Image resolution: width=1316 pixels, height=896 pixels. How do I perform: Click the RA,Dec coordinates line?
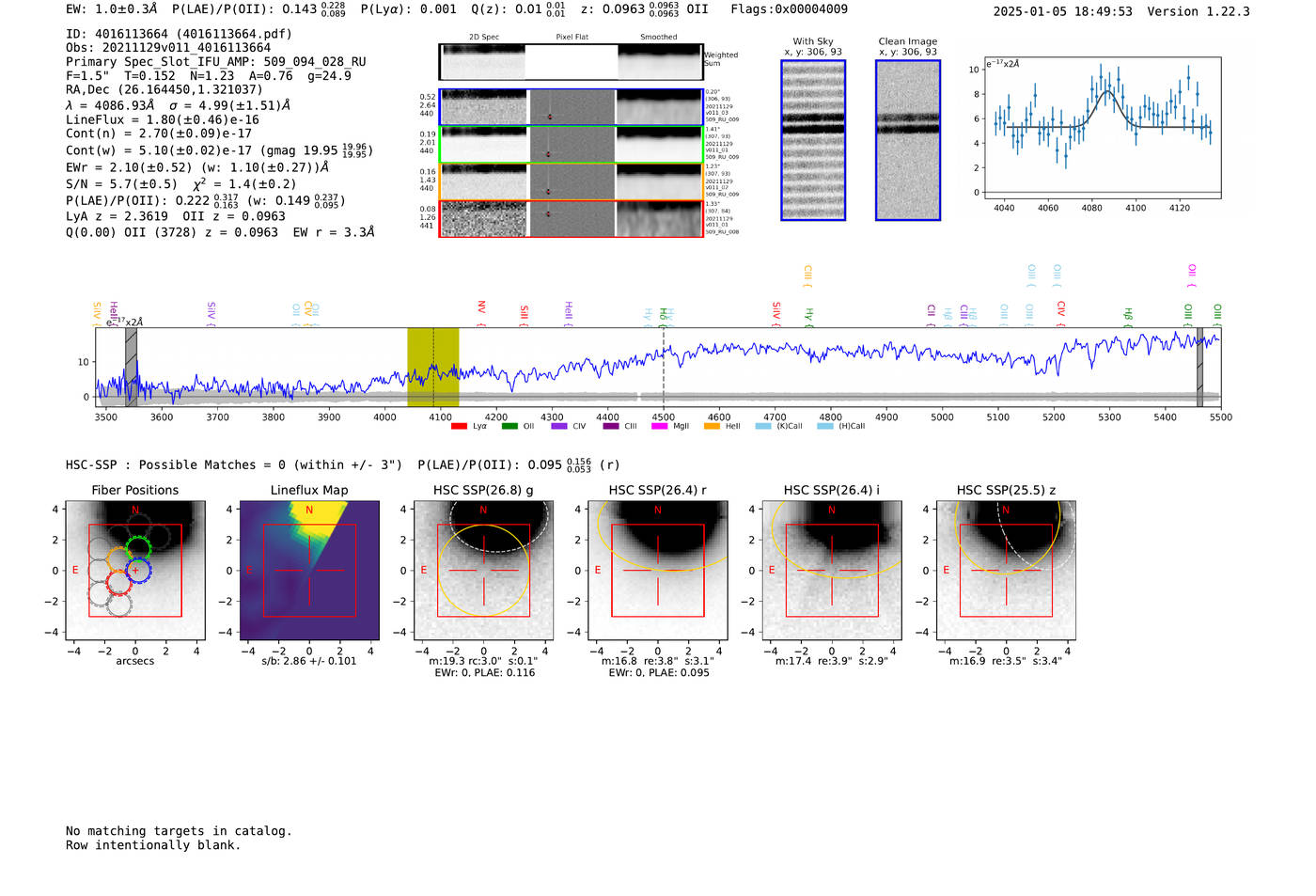click(164, 90)
